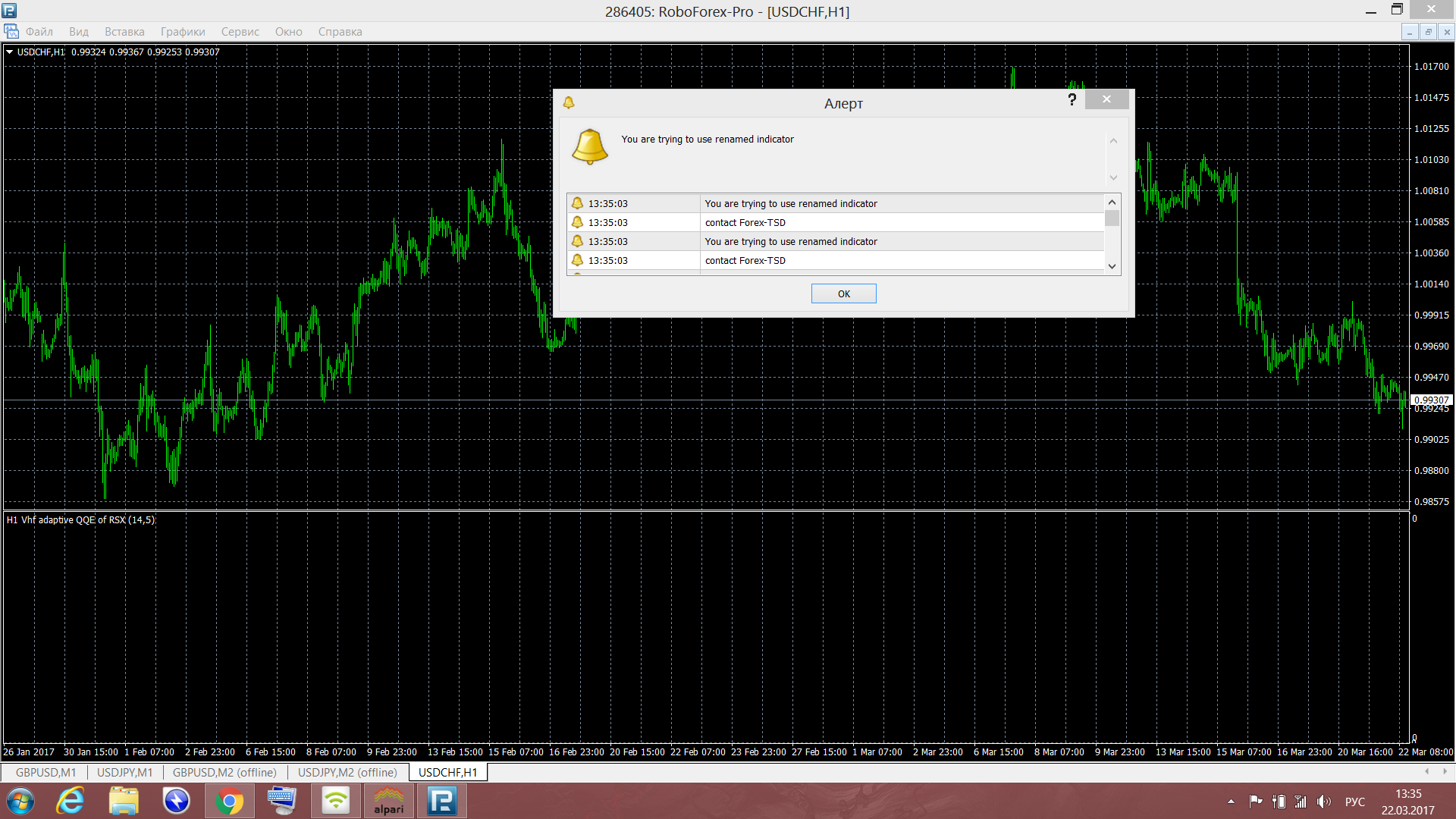
Task: Open the Alpari terminal from taskbar
Action: click(388, 801)
